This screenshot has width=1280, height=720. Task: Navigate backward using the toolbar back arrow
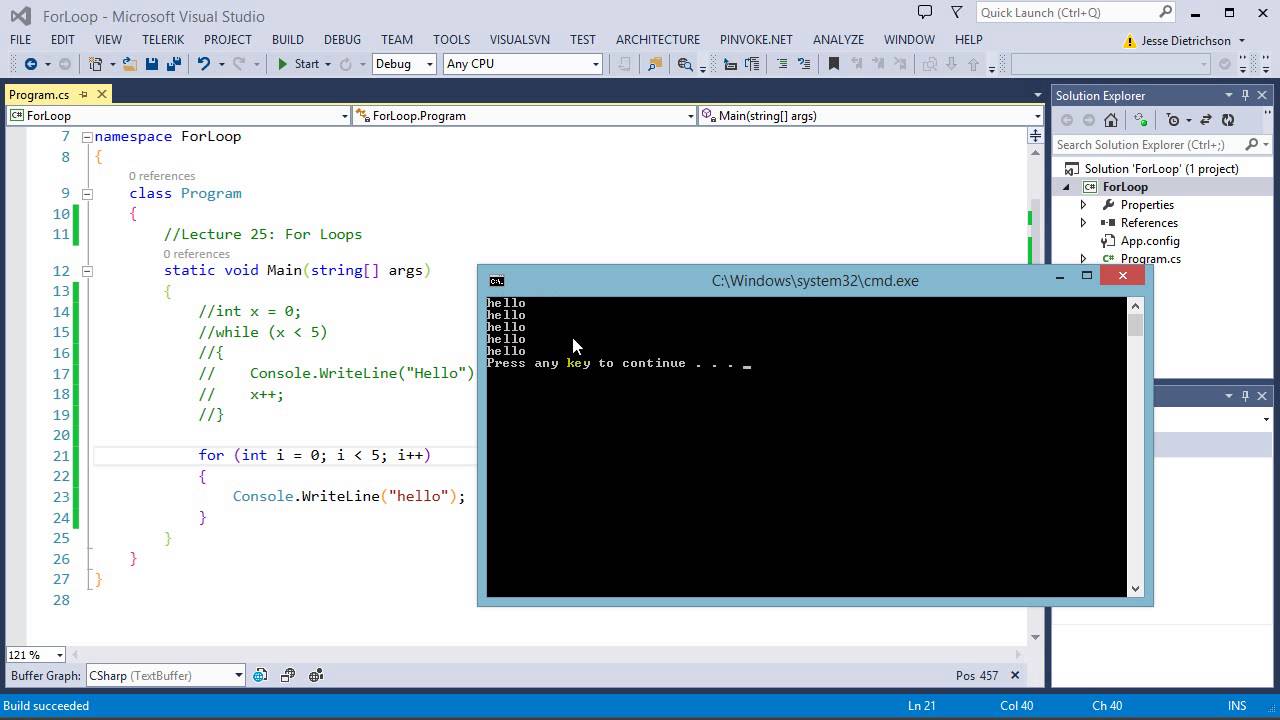click(x=30, y=64)
